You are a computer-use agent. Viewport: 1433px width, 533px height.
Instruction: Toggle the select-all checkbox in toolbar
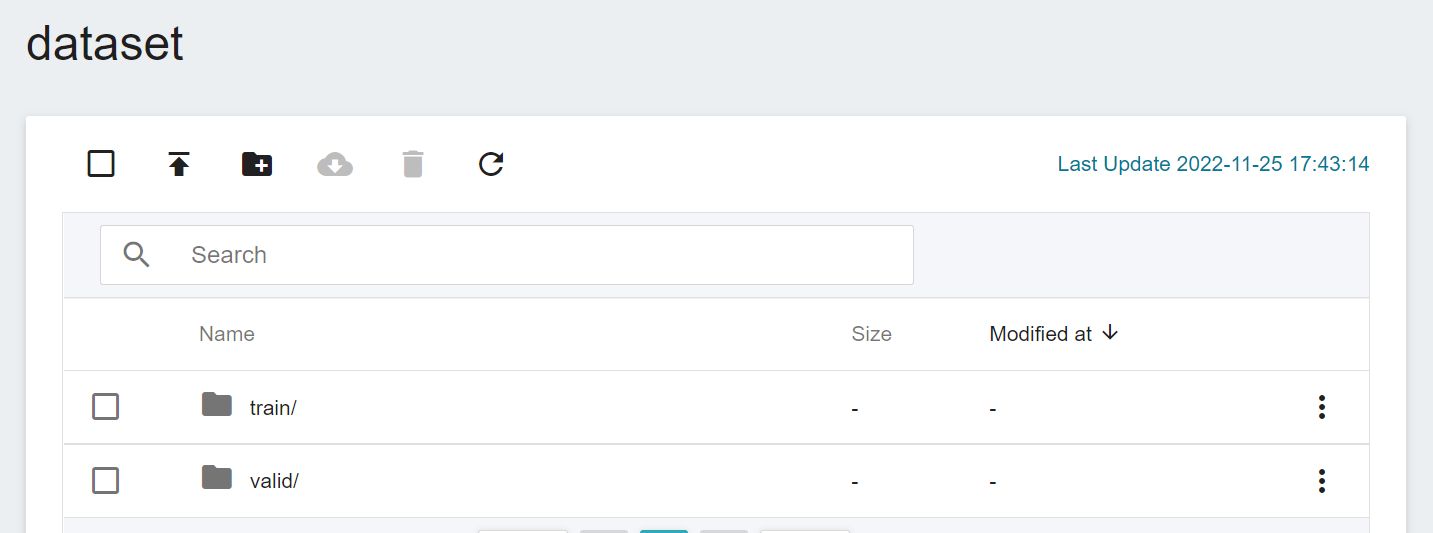coord(101,163)
